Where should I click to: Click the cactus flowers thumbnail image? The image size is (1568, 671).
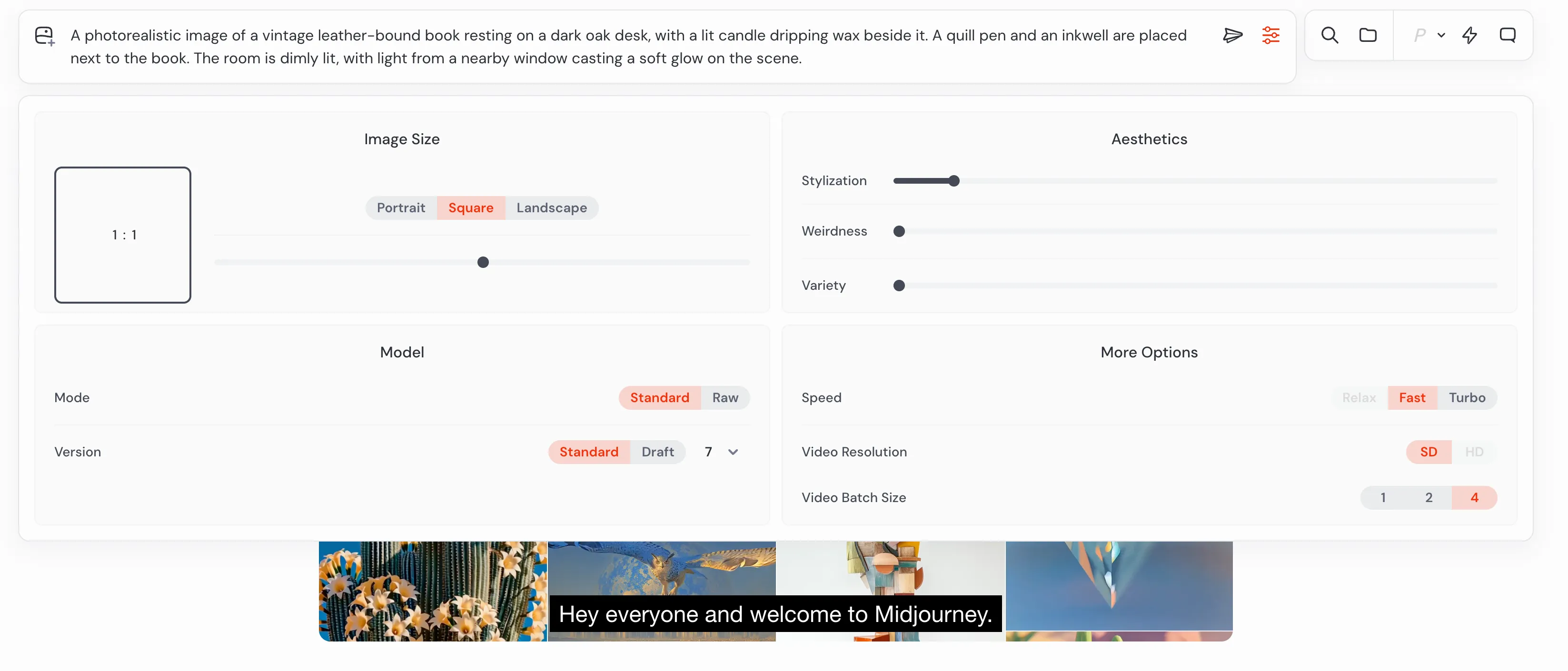433,591
